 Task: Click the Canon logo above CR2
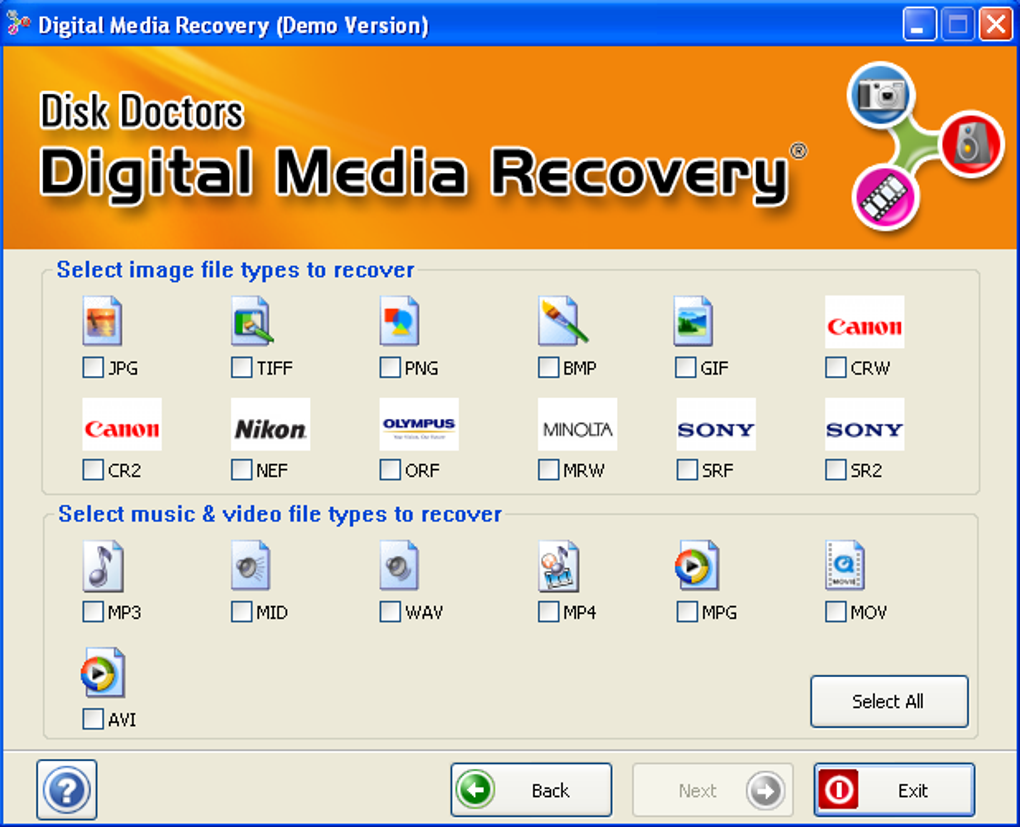(122, 424)
